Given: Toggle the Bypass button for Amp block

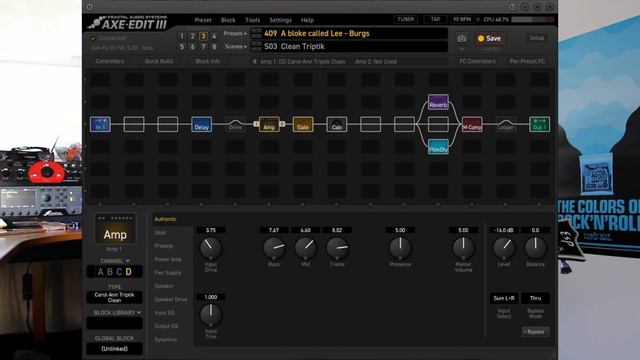Looking at the screenshot, I should [535, 332].
